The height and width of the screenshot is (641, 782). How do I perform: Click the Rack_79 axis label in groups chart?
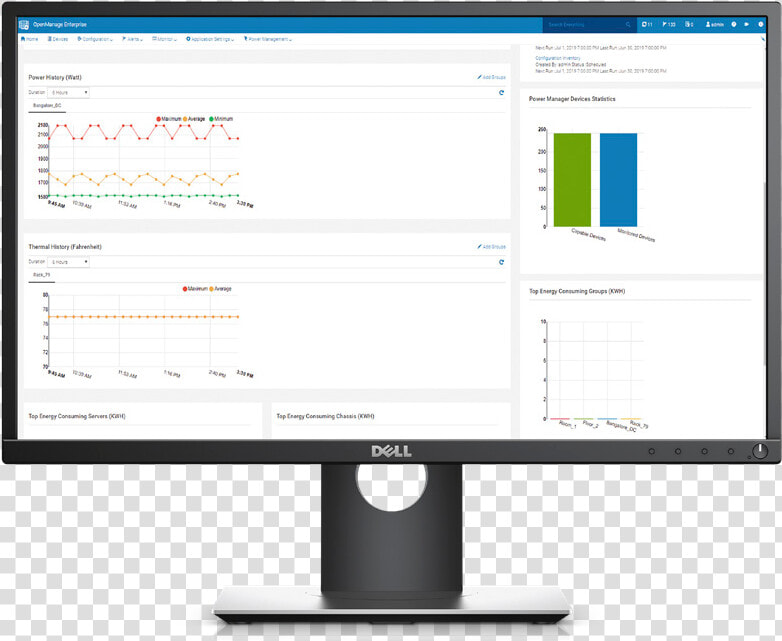click(x=639, y=425)
